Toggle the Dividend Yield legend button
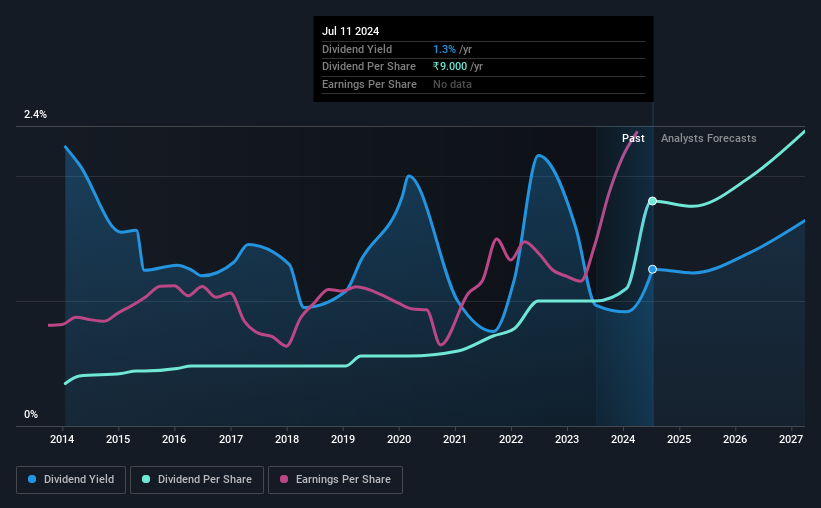This screenshot has width=821, height=508. (x=71, y=480)
